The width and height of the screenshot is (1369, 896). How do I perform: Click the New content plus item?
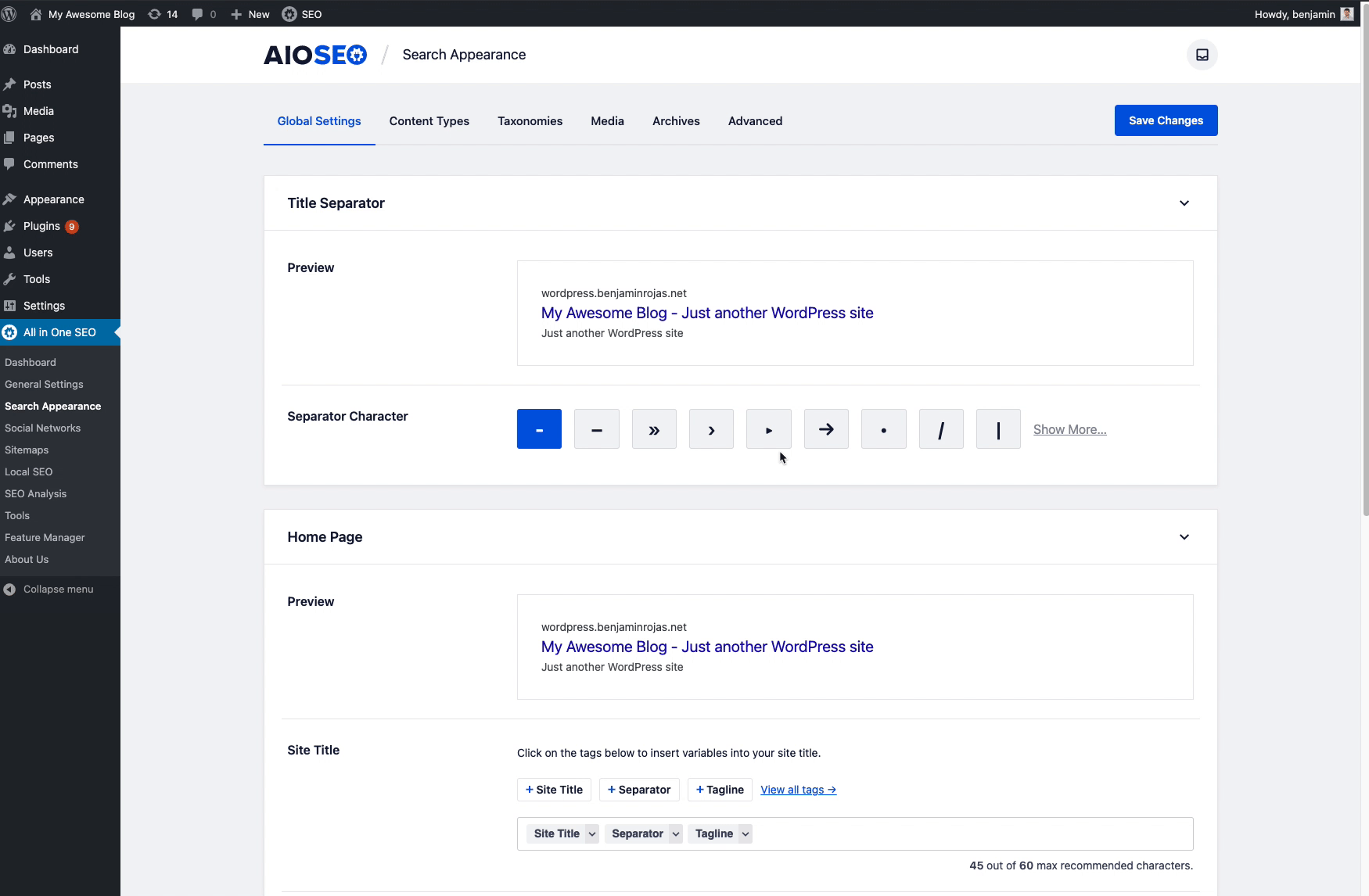pyautogui.click(x=250, y=14)
